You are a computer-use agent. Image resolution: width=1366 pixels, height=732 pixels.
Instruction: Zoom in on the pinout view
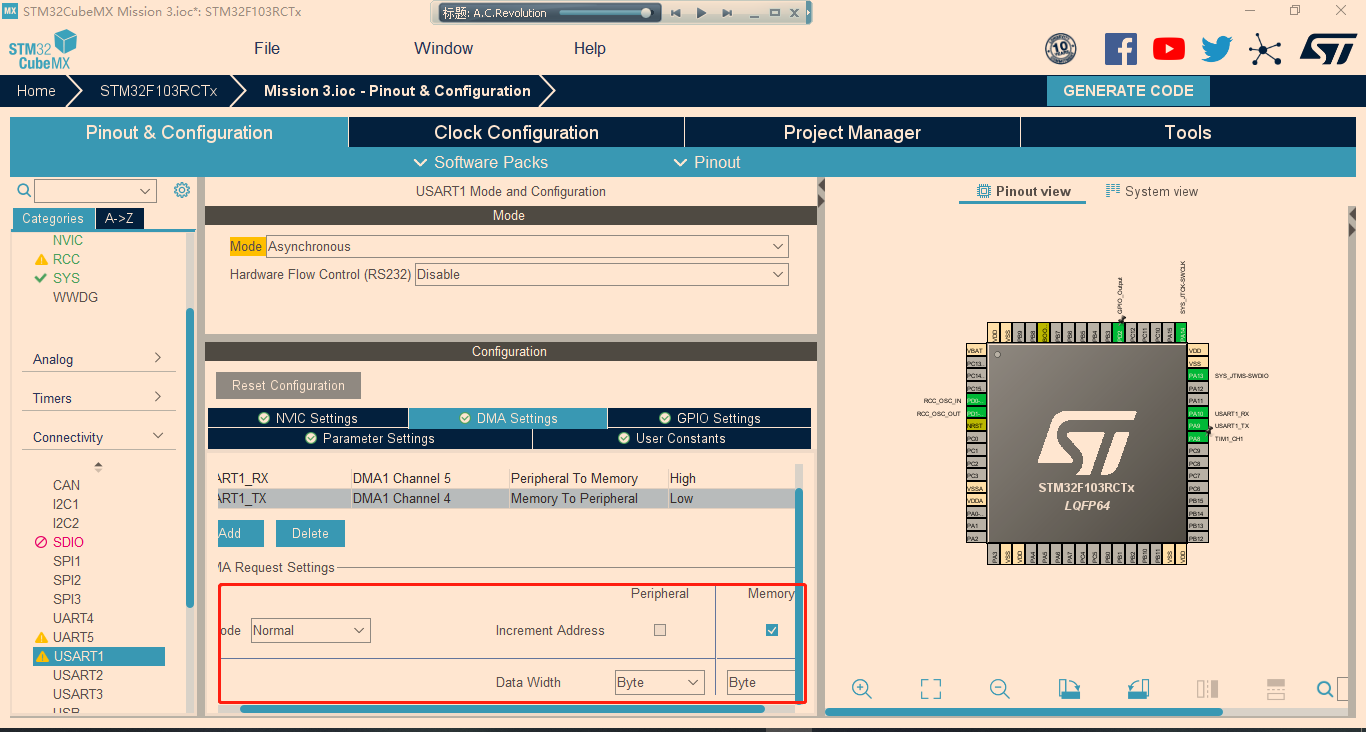(x=862, y=688)
